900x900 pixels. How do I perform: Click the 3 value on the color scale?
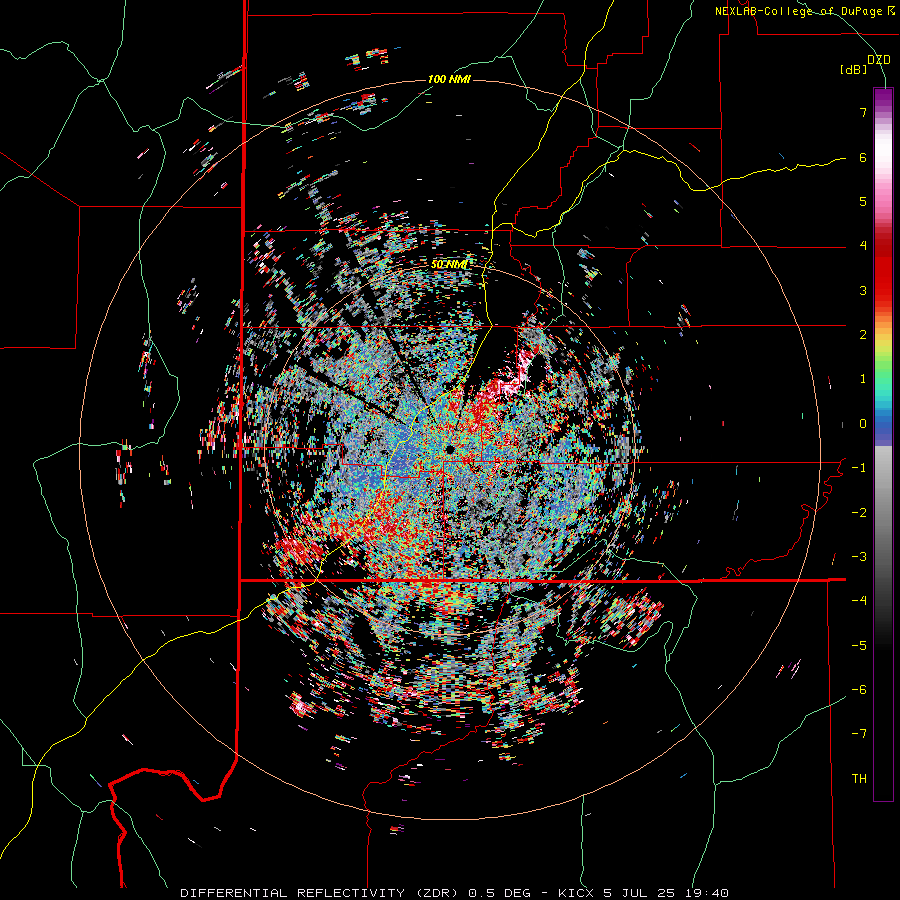tap(863, 290)
